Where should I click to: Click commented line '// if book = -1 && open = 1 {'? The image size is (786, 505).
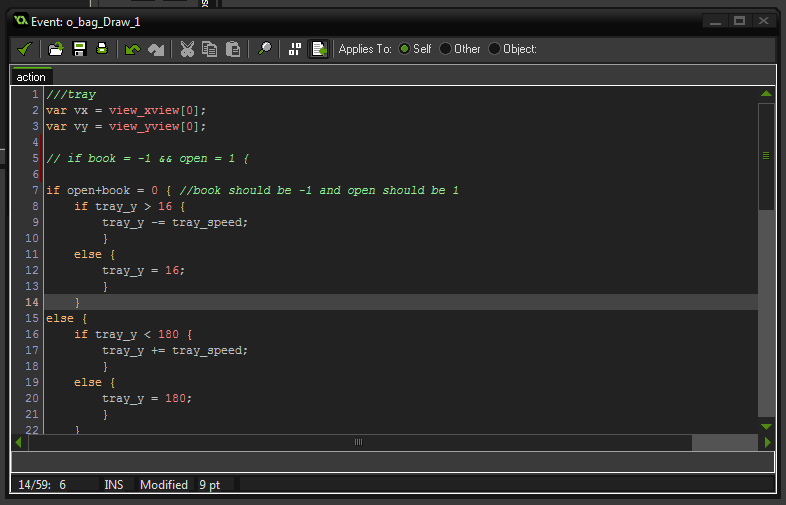(x=147, y=158)
